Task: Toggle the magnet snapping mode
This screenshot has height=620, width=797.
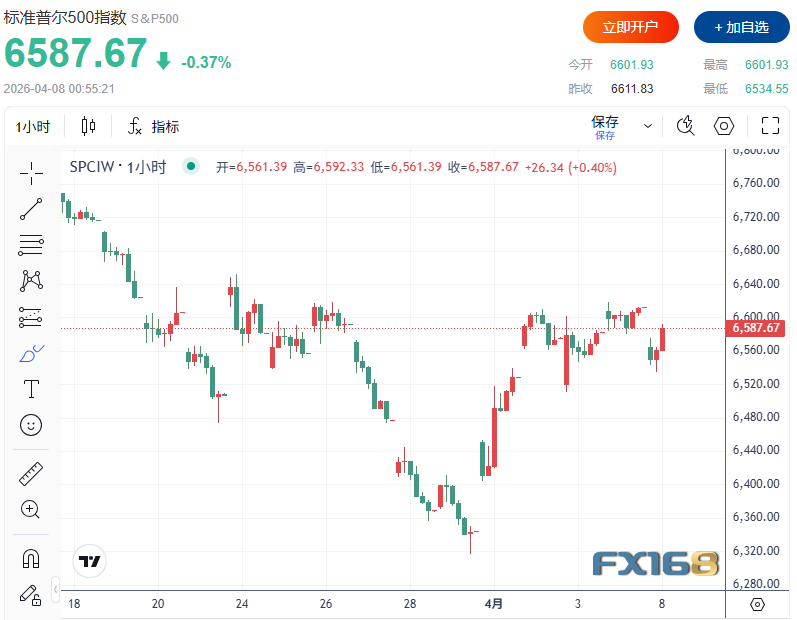Action: 31,559
